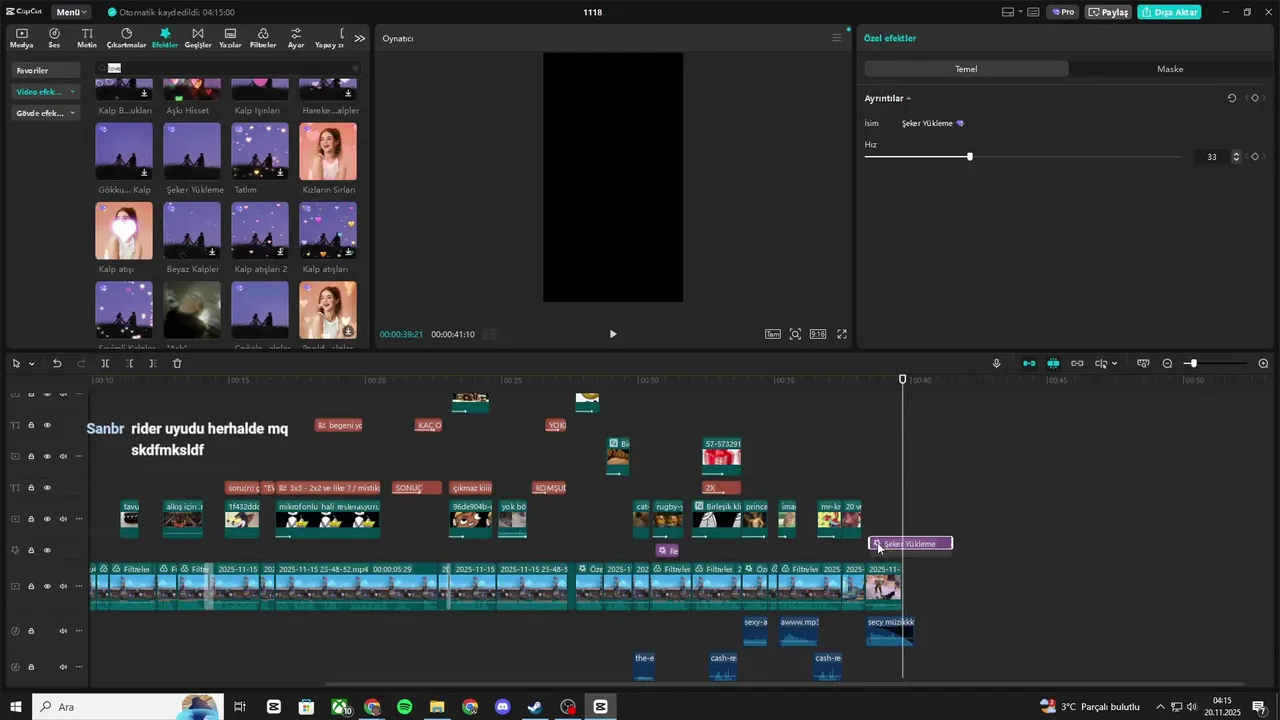Hide the text track containing SONUÇ
Viewport: 1280px width, 720px height.
[47, 488]
